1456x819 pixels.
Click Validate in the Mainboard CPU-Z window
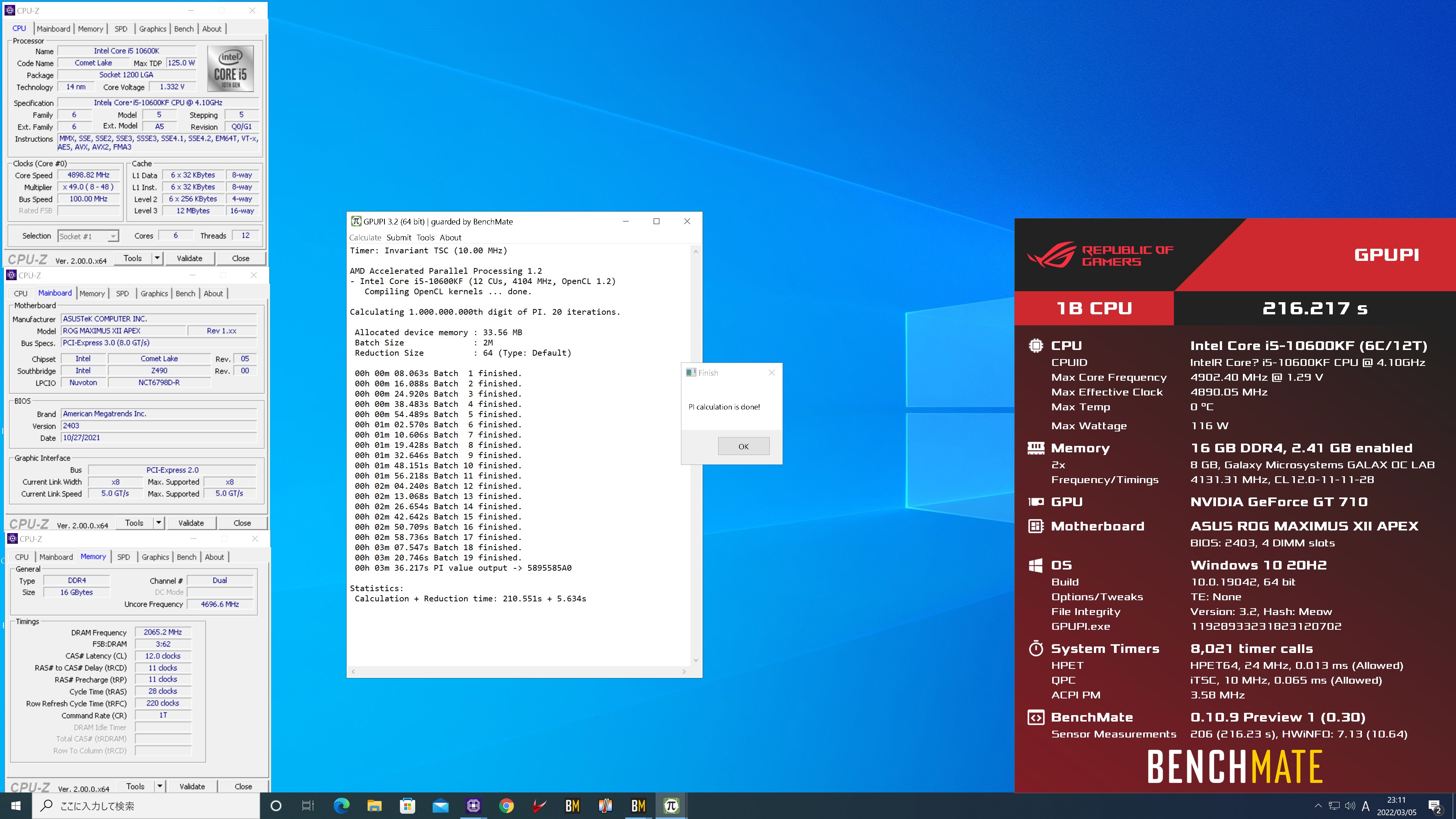pyautogui.click(x=191, y=523)
